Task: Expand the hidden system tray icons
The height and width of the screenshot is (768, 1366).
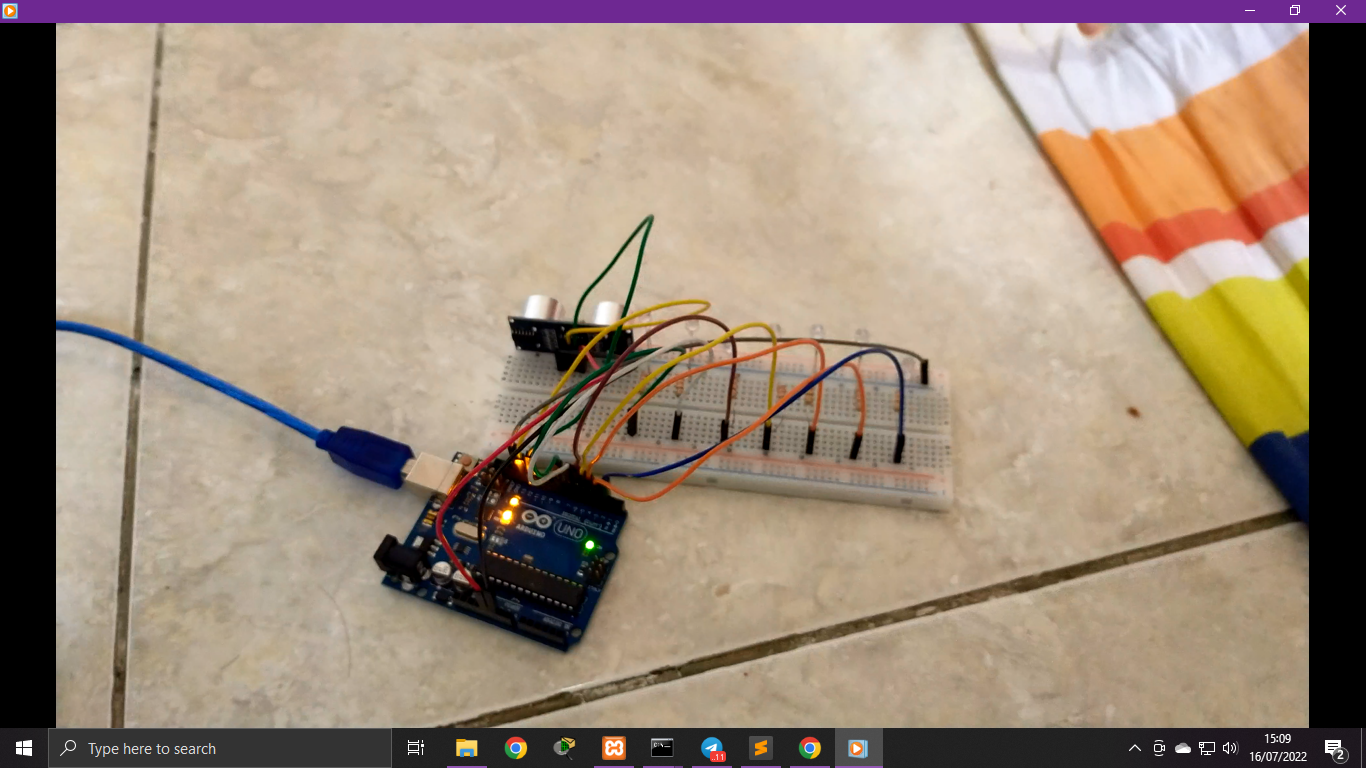Action: tap(1134, 748)
